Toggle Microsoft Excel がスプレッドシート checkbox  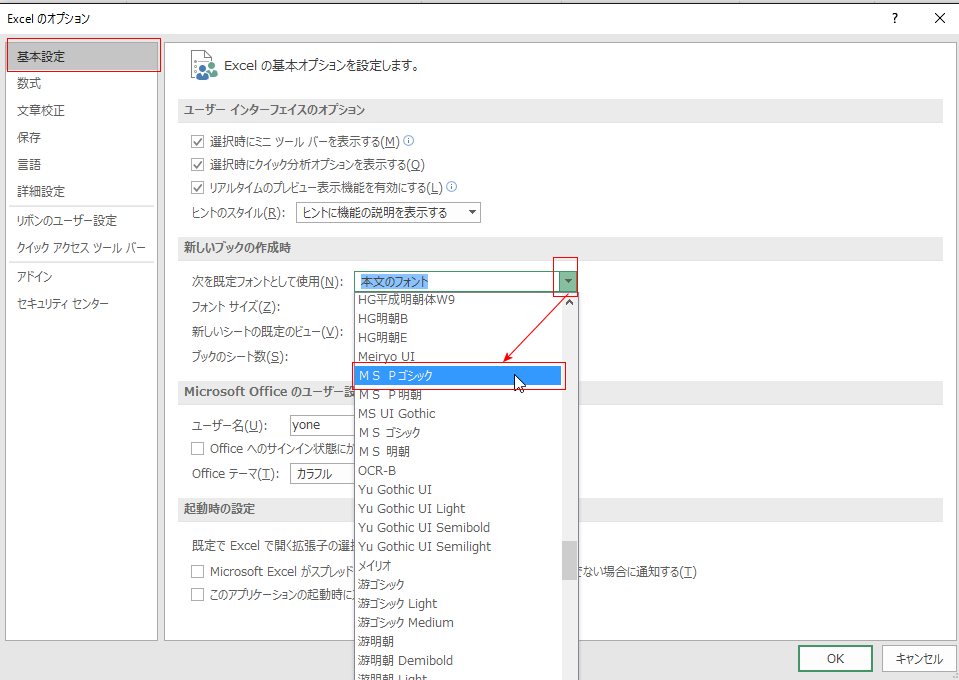(x=198, y=572)
